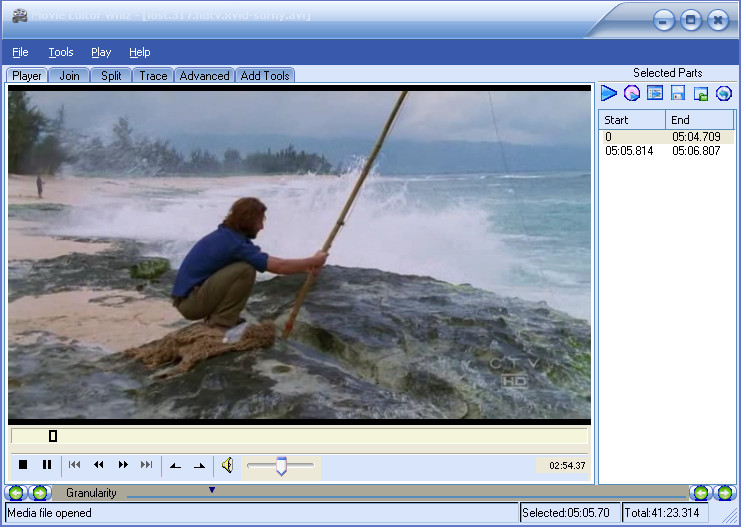746x532 pixels.
Task: Select the part starting at 05:05.814
Action: (670, 152)
